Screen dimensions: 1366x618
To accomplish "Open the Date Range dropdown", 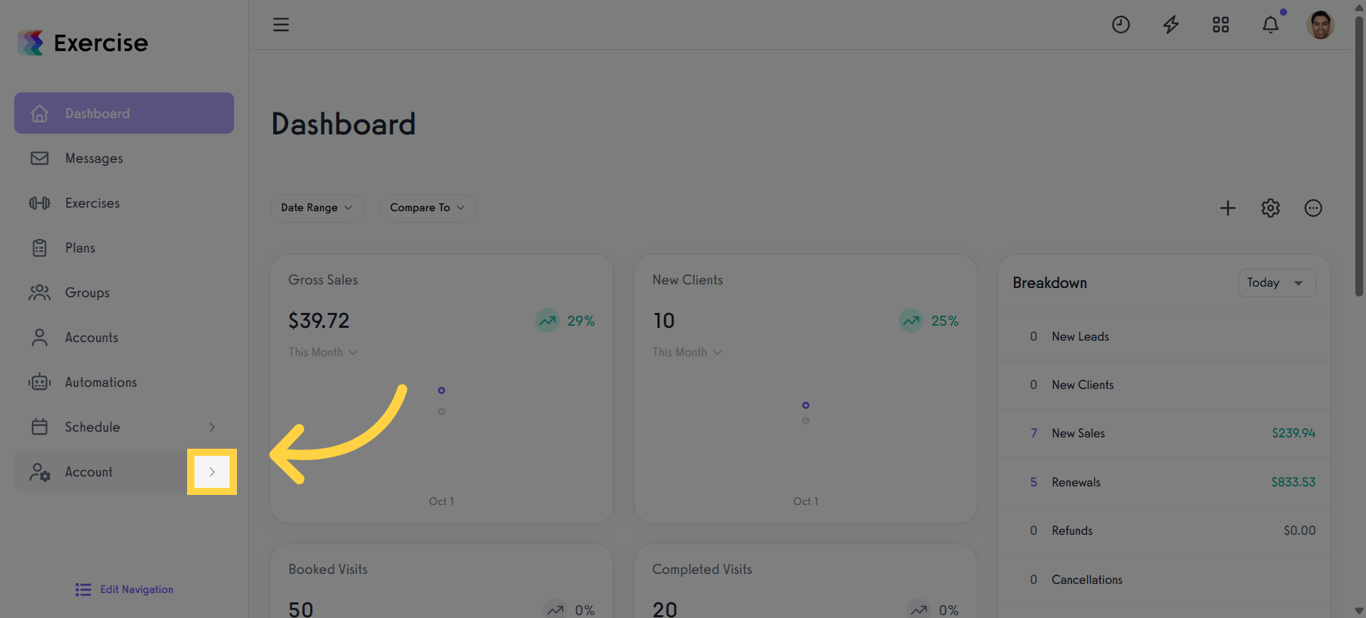I will [317, 208].
